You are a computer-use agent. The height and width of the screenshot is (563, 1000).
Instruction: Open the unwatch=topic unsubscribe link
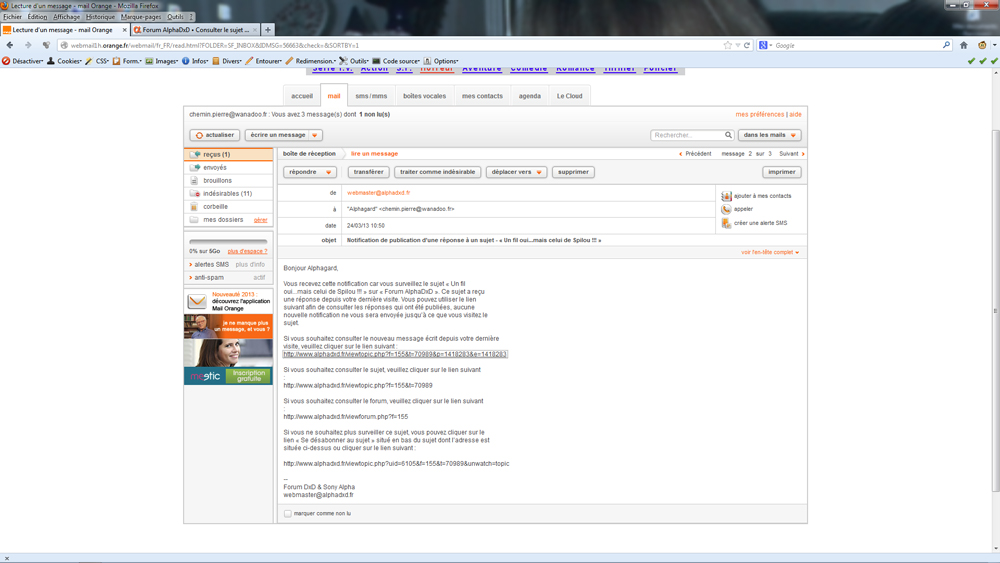pos(396,464)
